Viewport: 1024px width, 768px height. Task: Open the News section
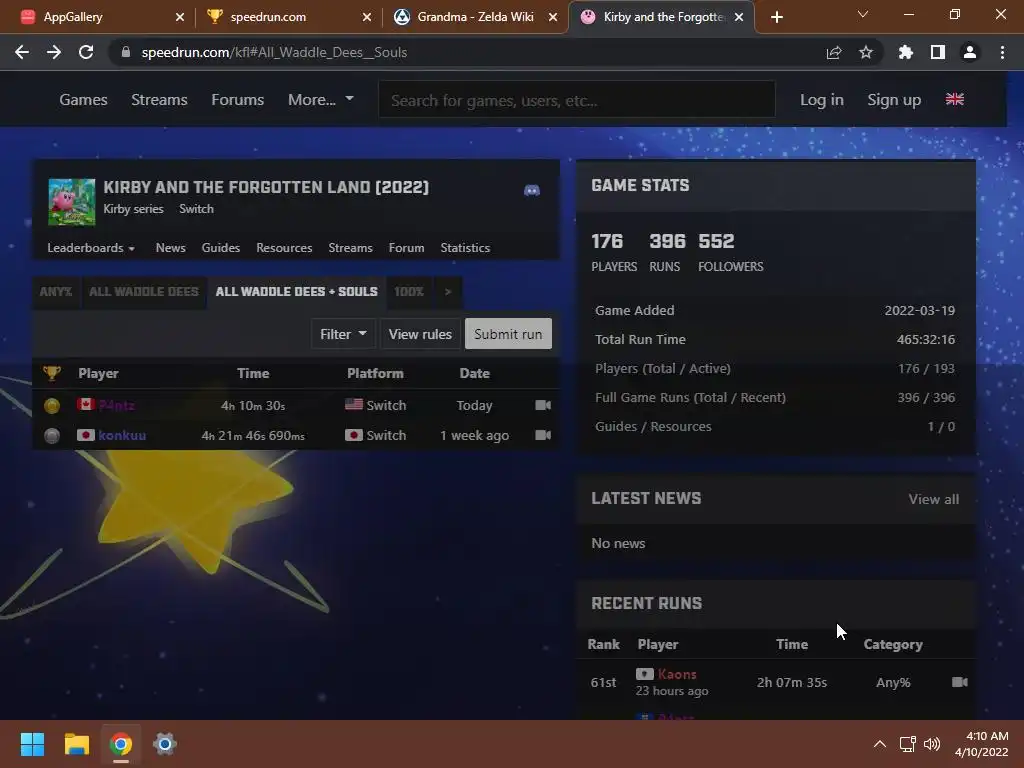170,248
